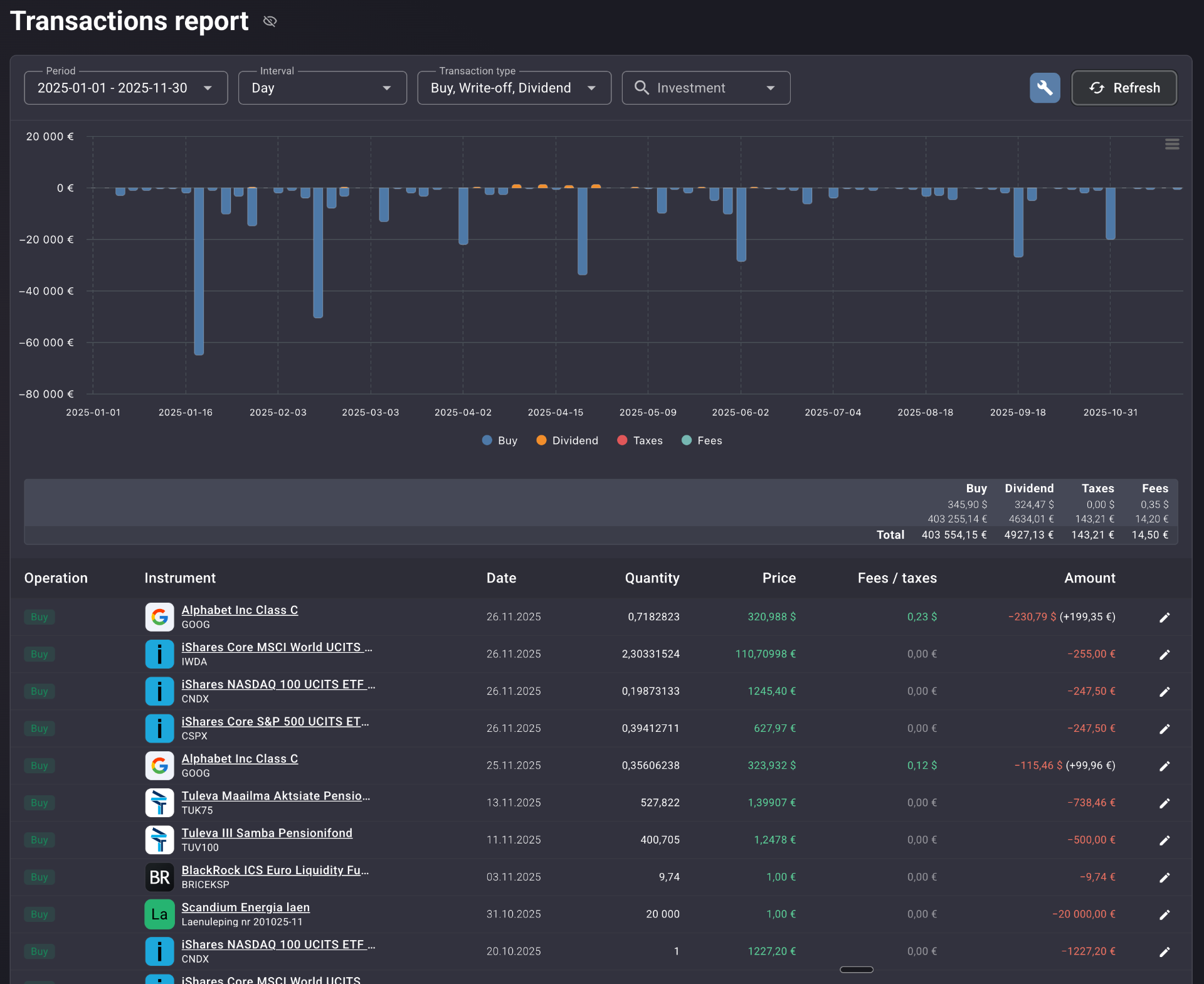Click quantity 527,822 in Tuleva row
The width and height of the screenshot is (1204, 984).
point(660,803)
